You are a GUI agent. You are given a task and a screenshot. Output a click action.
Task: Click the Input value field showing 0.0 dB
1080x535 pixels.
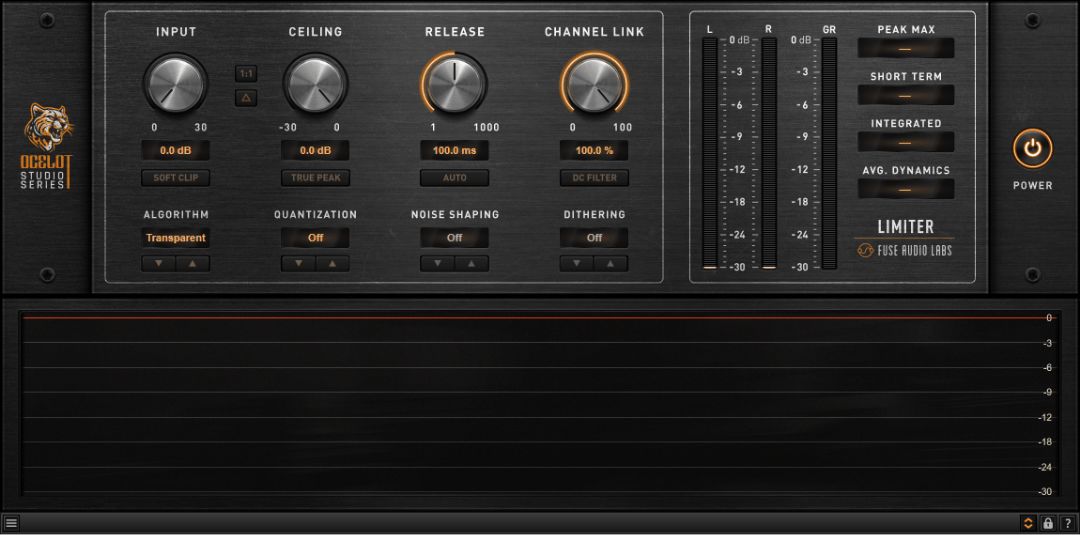[x=176, y=150]
